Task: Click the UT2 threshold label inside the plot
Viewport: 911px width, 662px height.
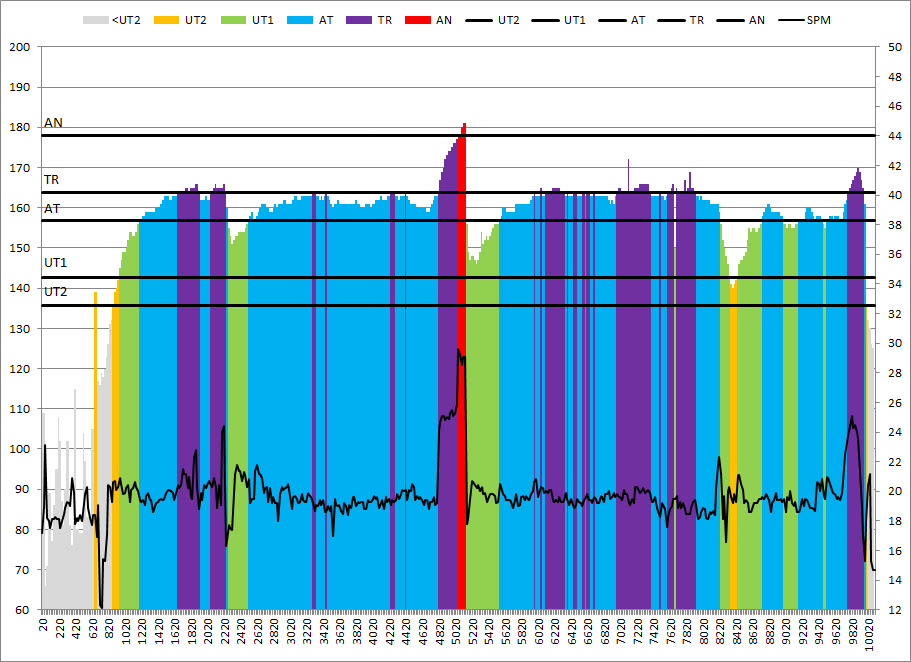Action: click(x=56, y=291)
